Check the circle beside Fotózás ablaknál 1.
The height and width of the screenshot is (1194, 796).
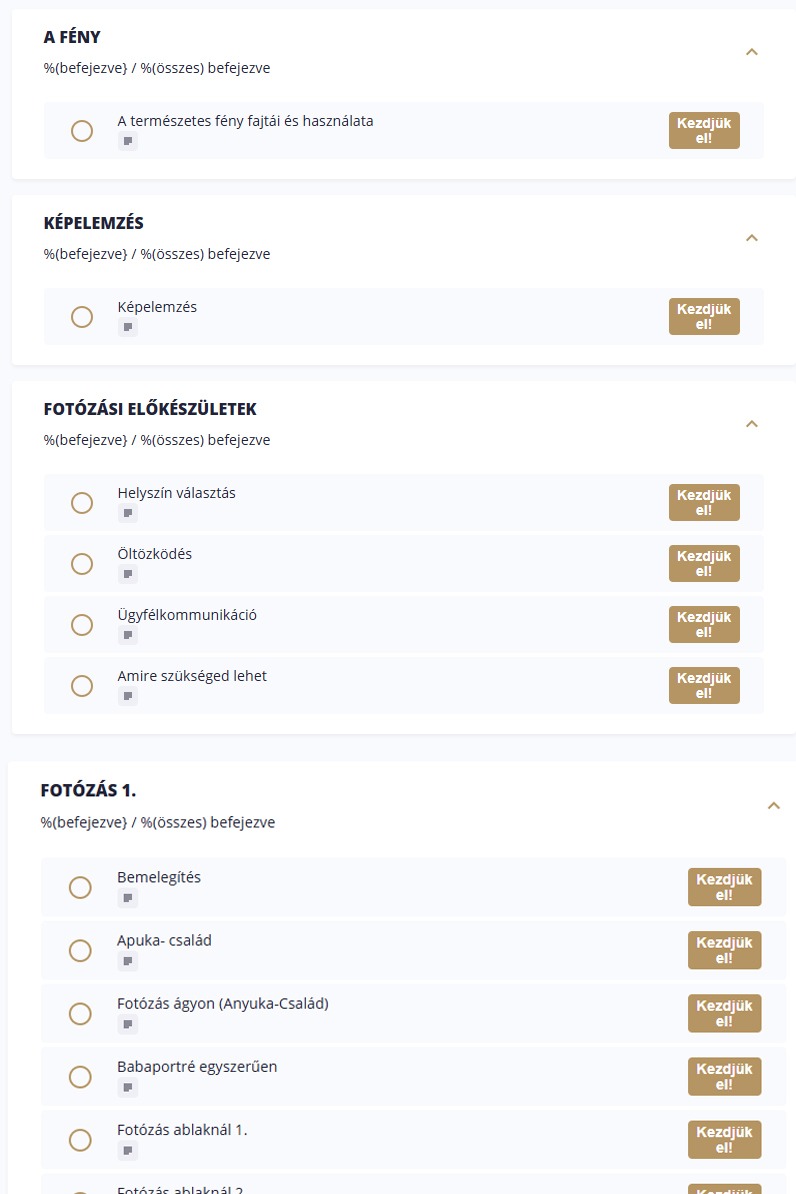coord(80,1140)
